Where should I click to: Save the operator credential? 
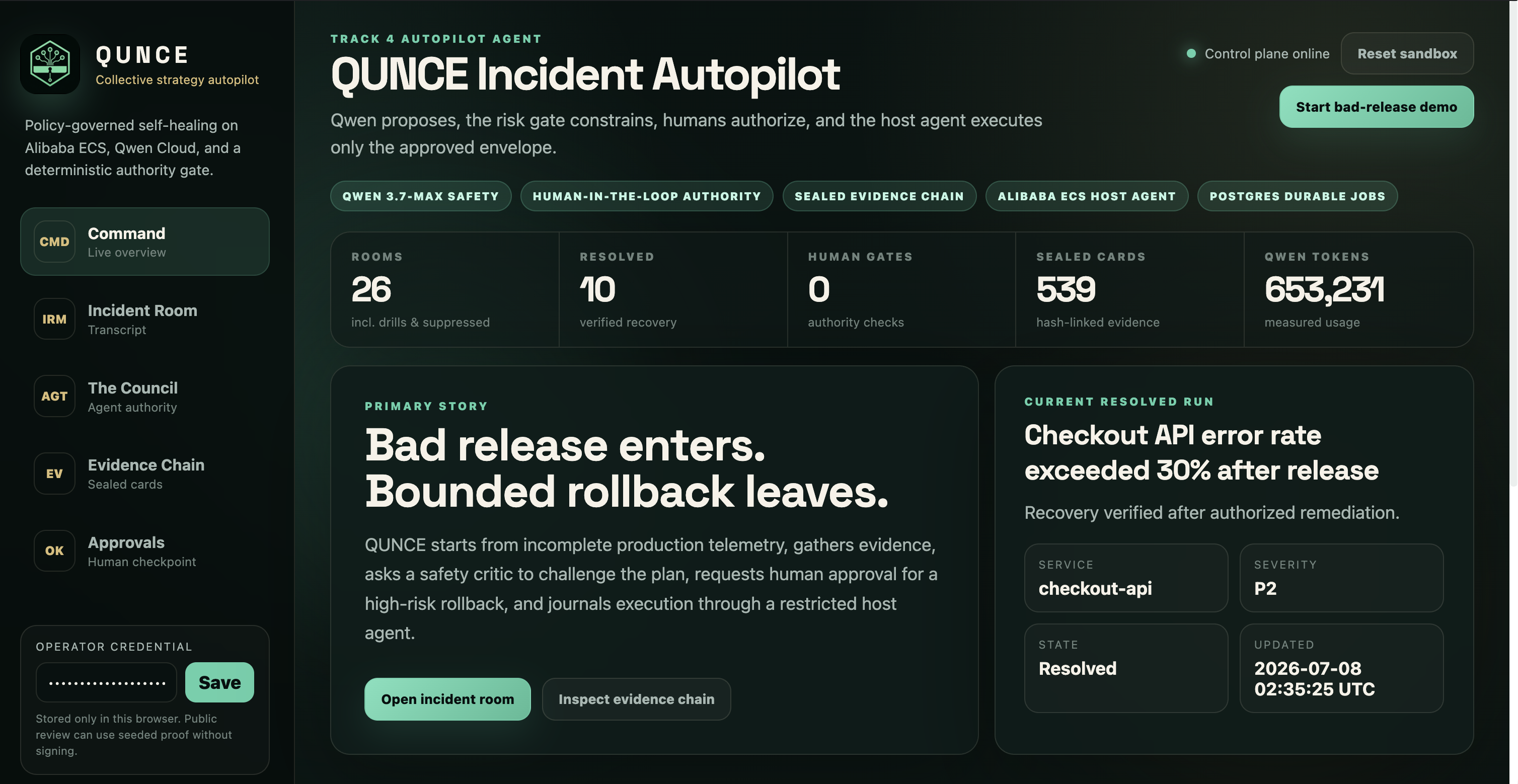pos(219,682)
